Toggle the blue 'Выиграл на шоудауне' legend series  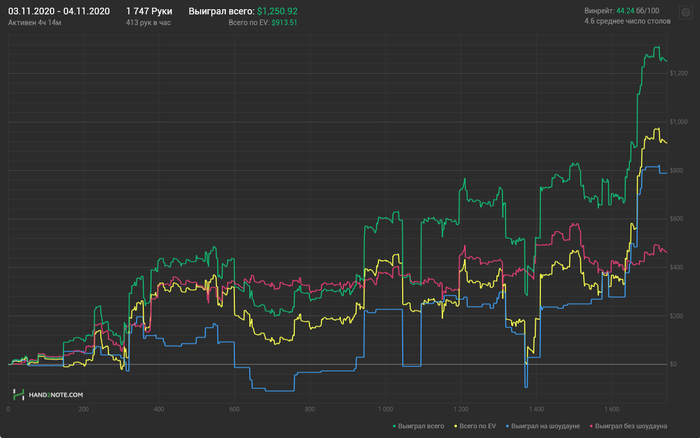(542, 426)
